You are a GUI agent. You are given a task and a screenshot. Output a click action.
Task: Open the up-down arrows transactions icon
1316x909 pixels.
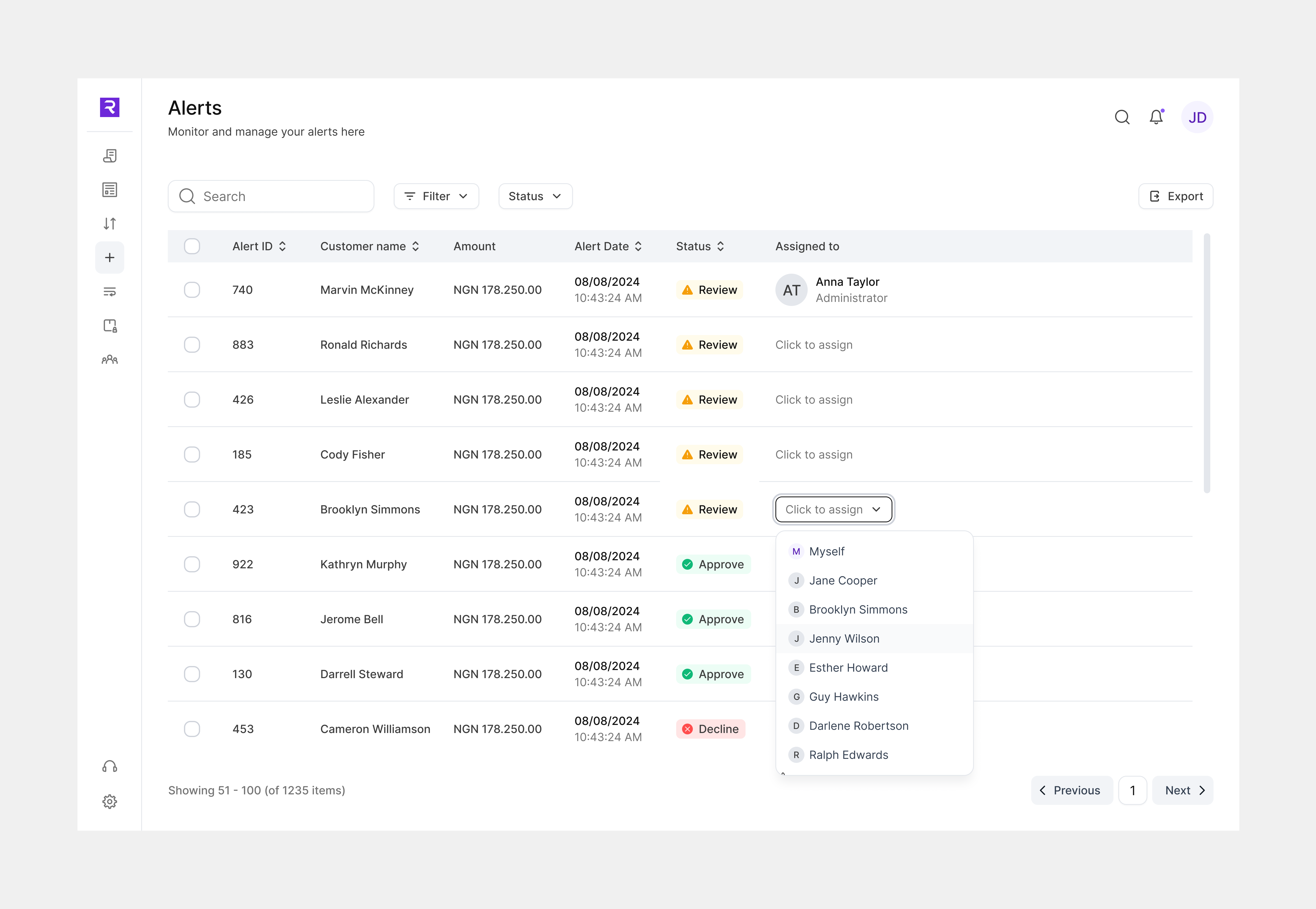(109, 224)
